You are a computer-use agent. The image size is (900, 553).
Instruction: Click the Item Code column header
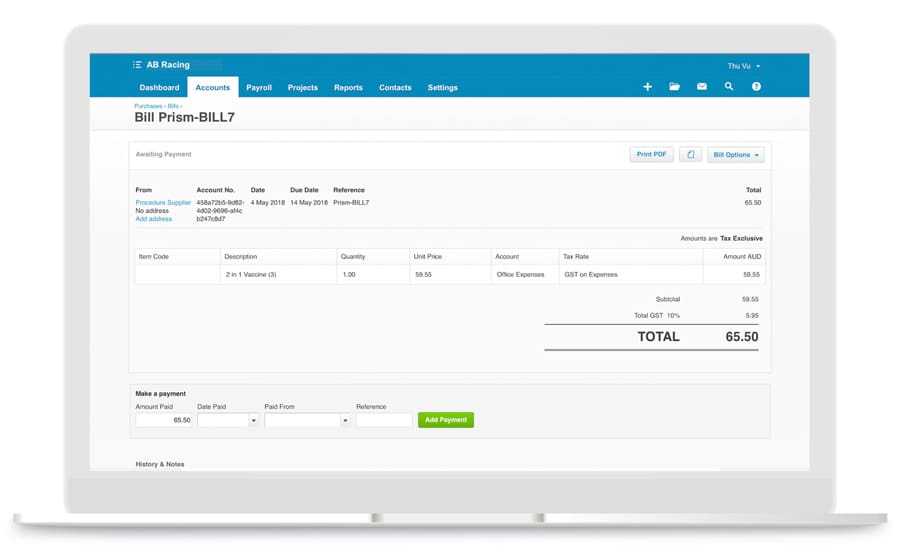click(x=154, y=257)
